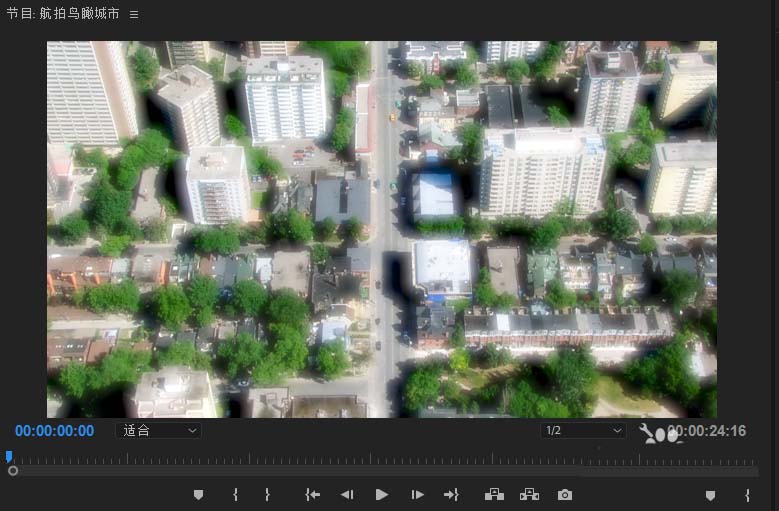Click the right-hand marker icon
Viewport: 779px width, 511px height.
tap(710, 495)
